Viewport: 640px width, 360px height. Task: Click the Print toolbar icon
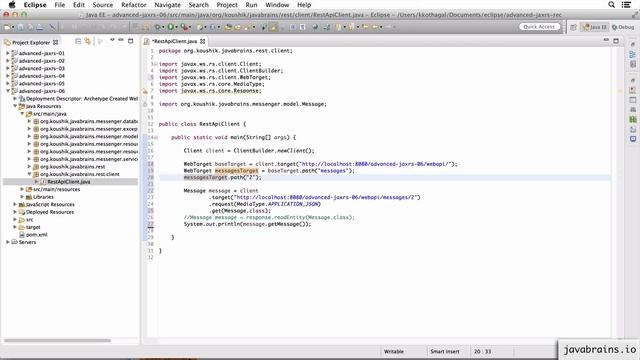click(40, 27)
